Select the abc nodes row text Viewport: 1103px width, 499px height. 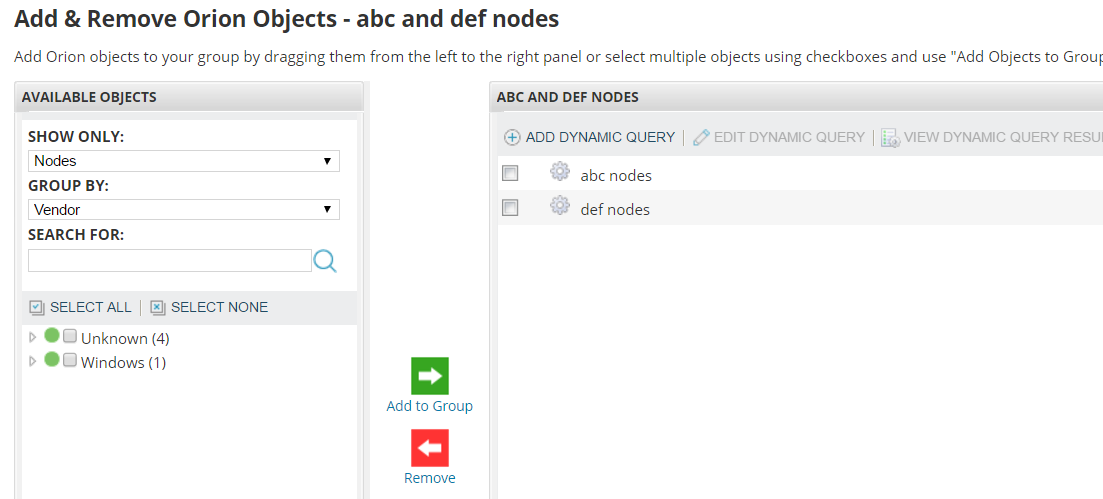[x=616, y=176]
